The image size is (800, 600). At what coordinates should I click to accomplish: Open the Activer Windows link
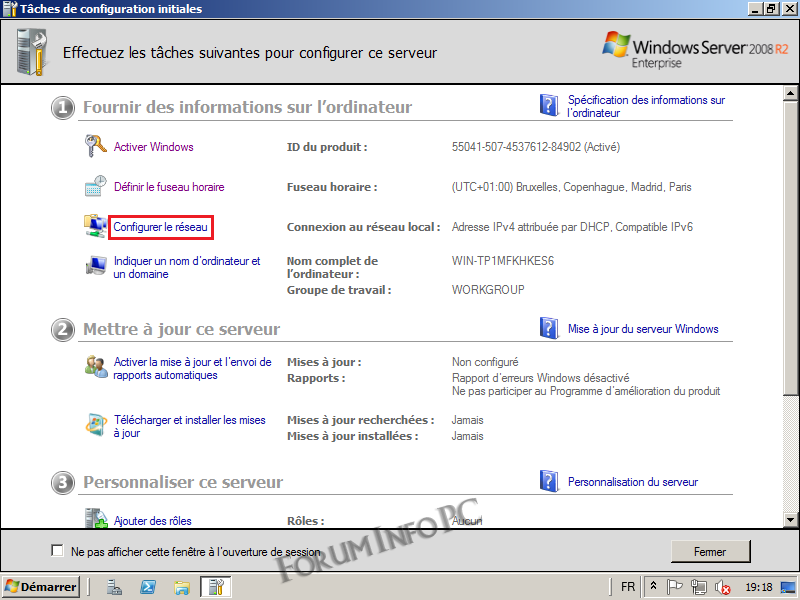pos(154,147)
